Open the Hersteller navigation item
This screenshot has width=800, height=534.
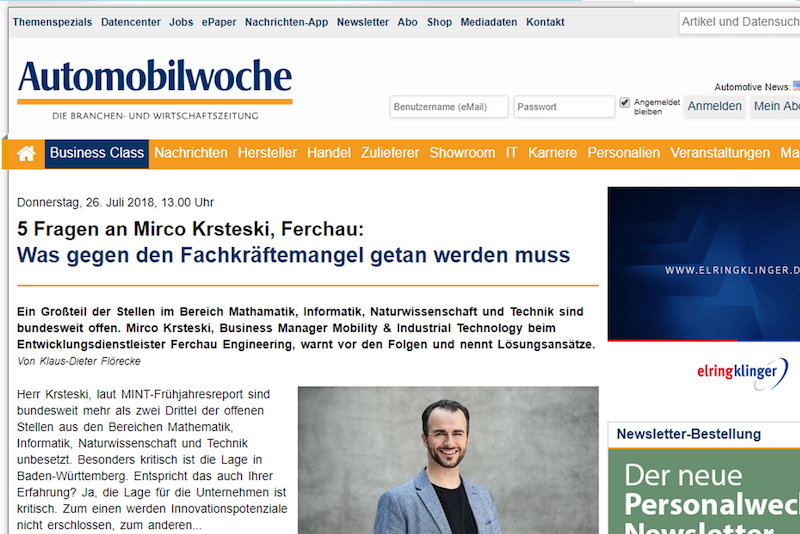[x=267, y=153]
